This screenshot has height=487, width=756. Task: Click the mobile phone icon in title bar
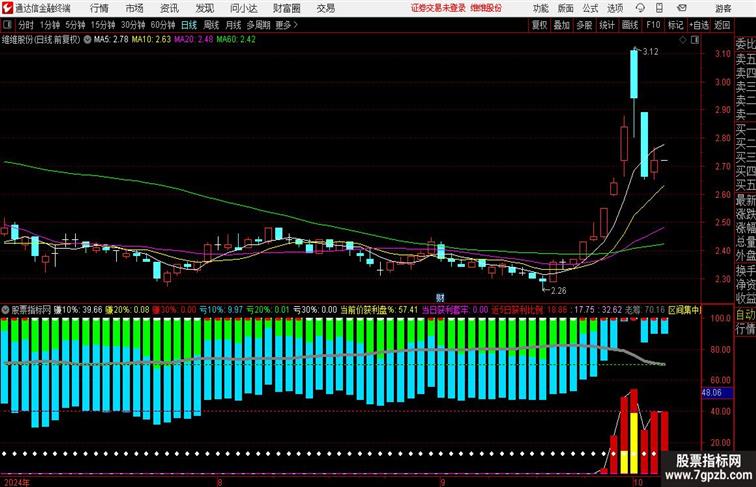(x=659, y=8)
